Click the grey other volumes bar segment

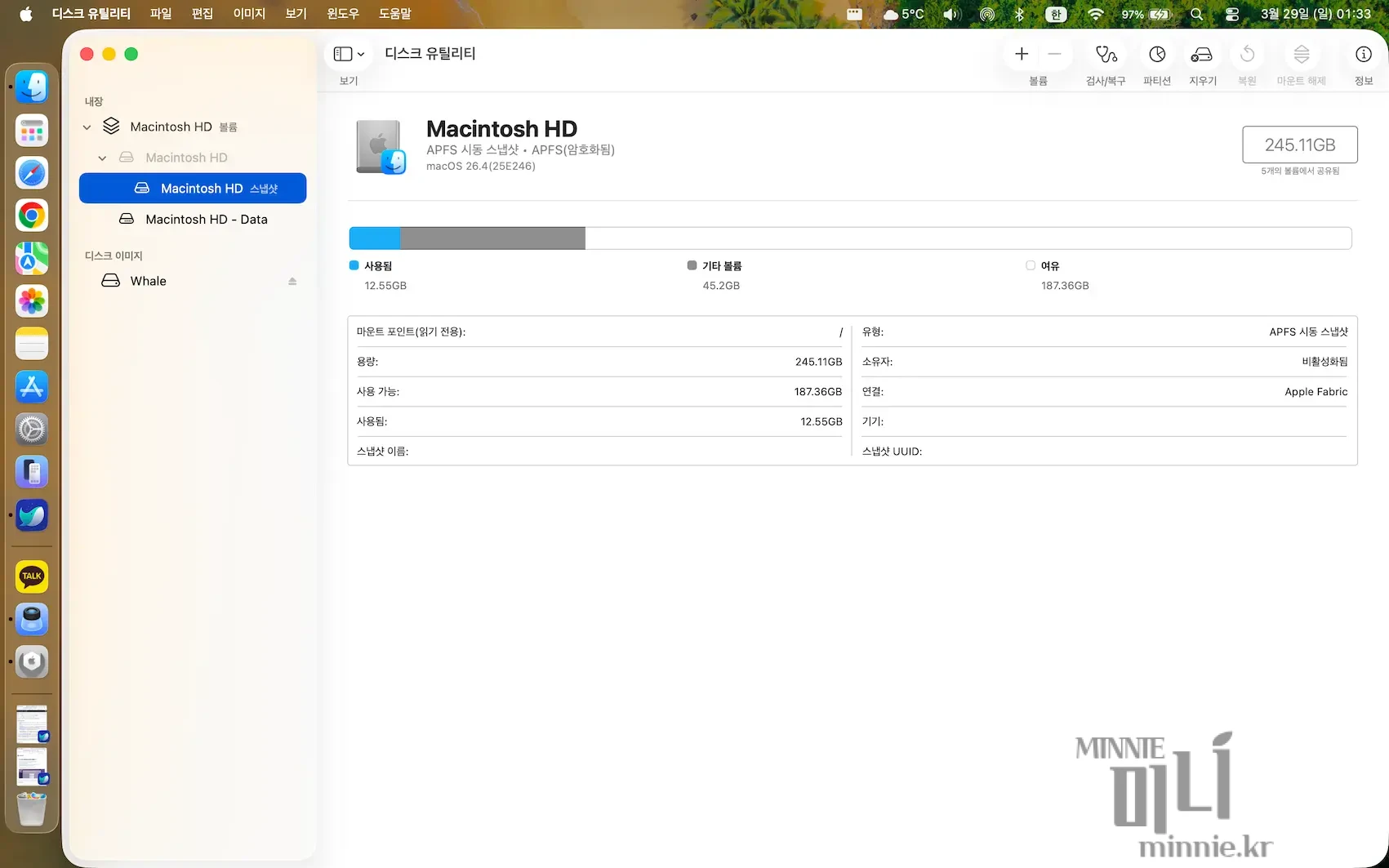coord(492,238)
